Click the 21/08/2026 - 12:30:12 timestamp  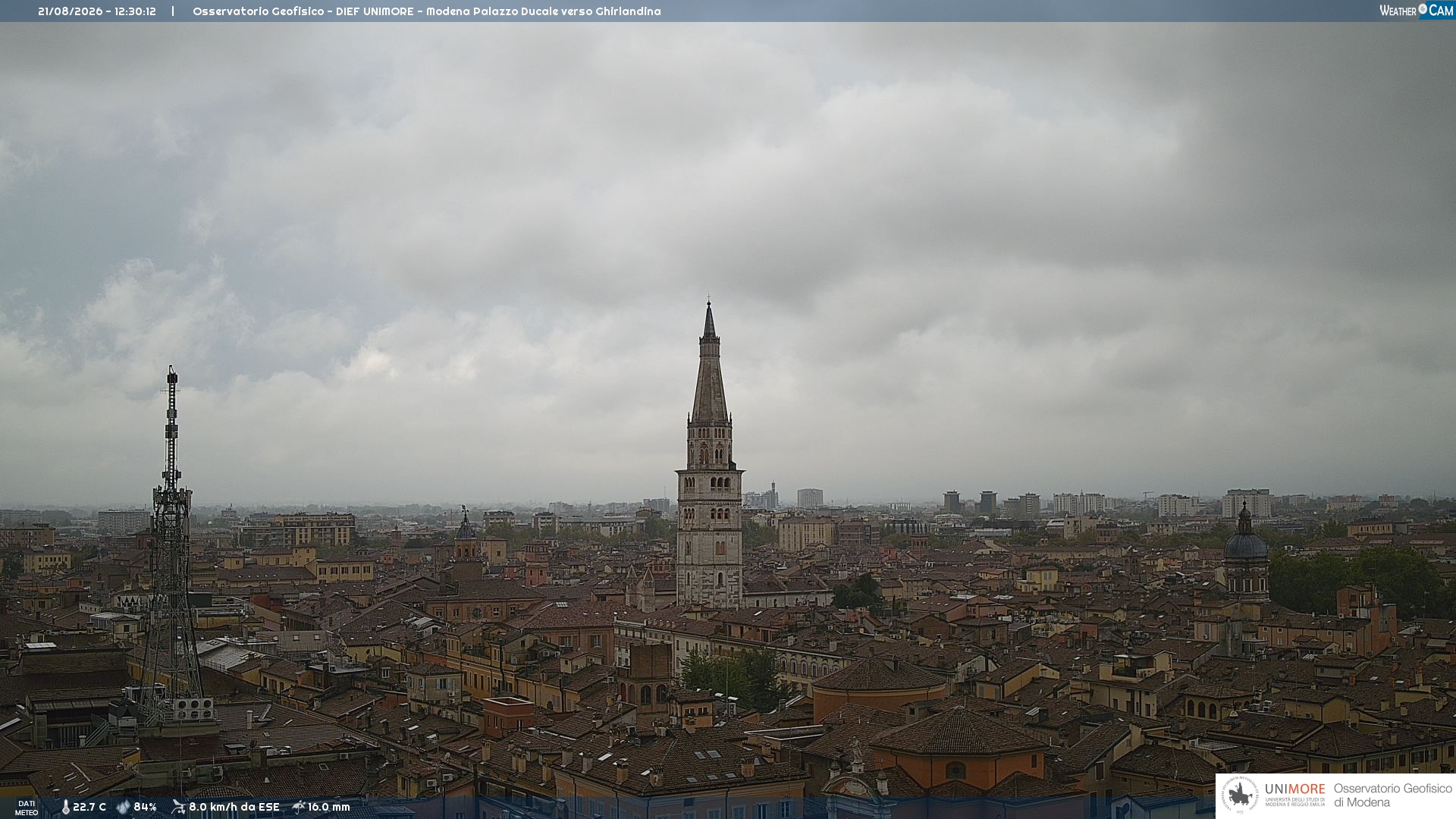point(97,11)
